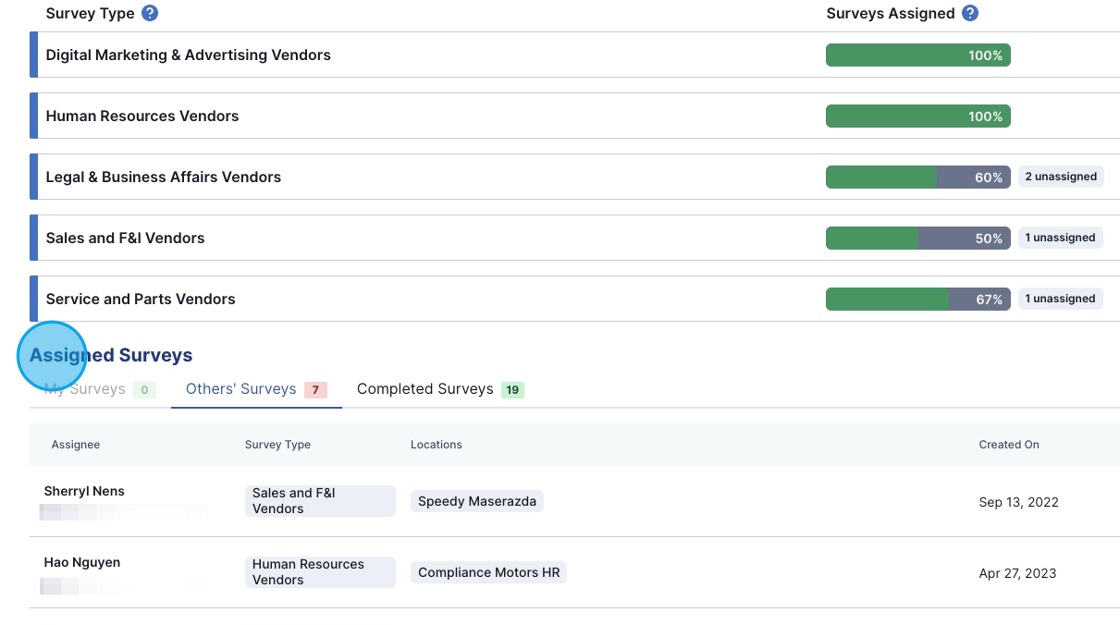Screen dimensions: 1120x625
Task: Click help icon beside Surveys Assigned
Action: [x=969, y=13]
